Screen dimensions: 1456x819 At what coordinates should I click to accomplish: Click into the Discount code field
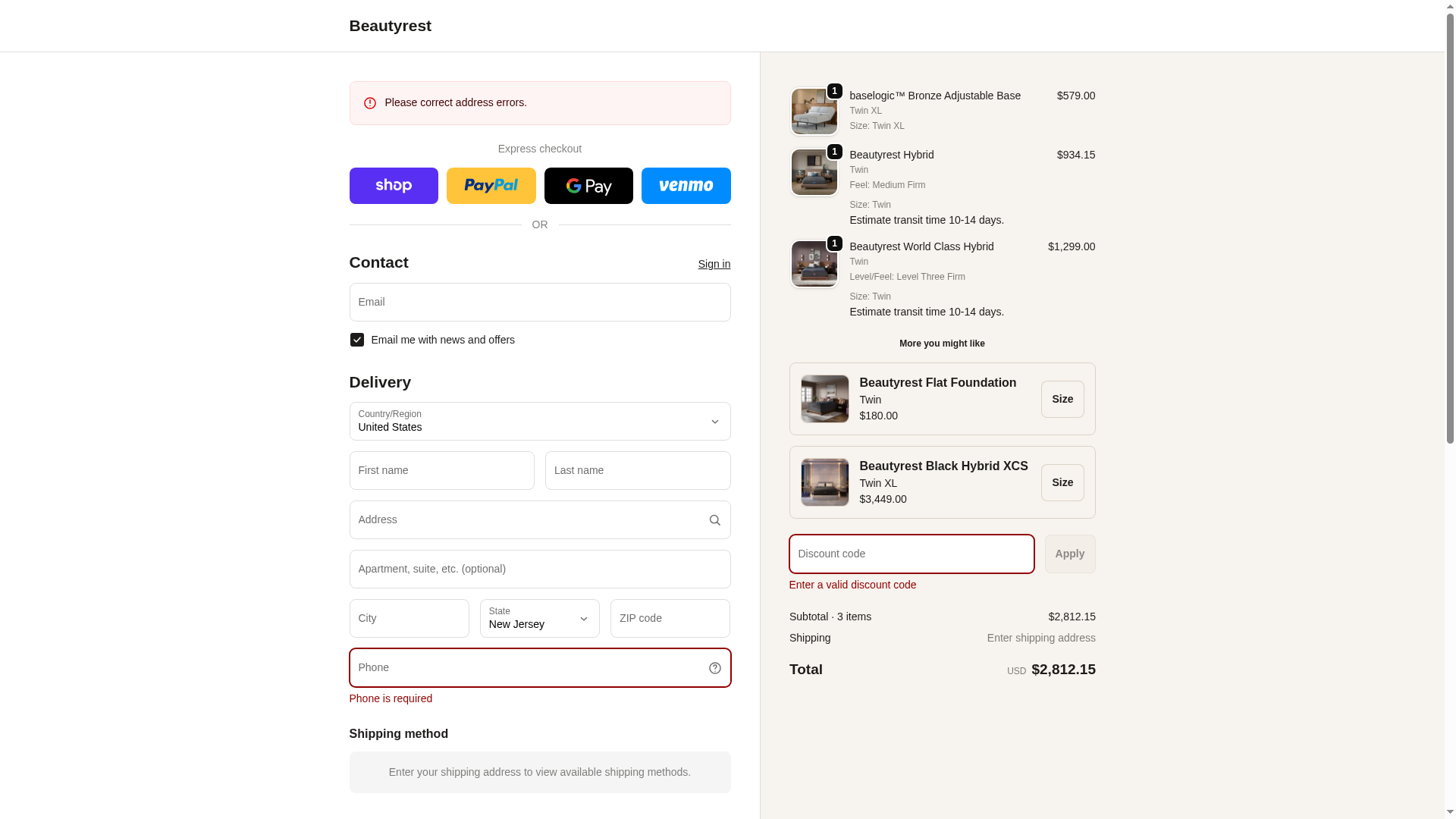coord(911,554)
